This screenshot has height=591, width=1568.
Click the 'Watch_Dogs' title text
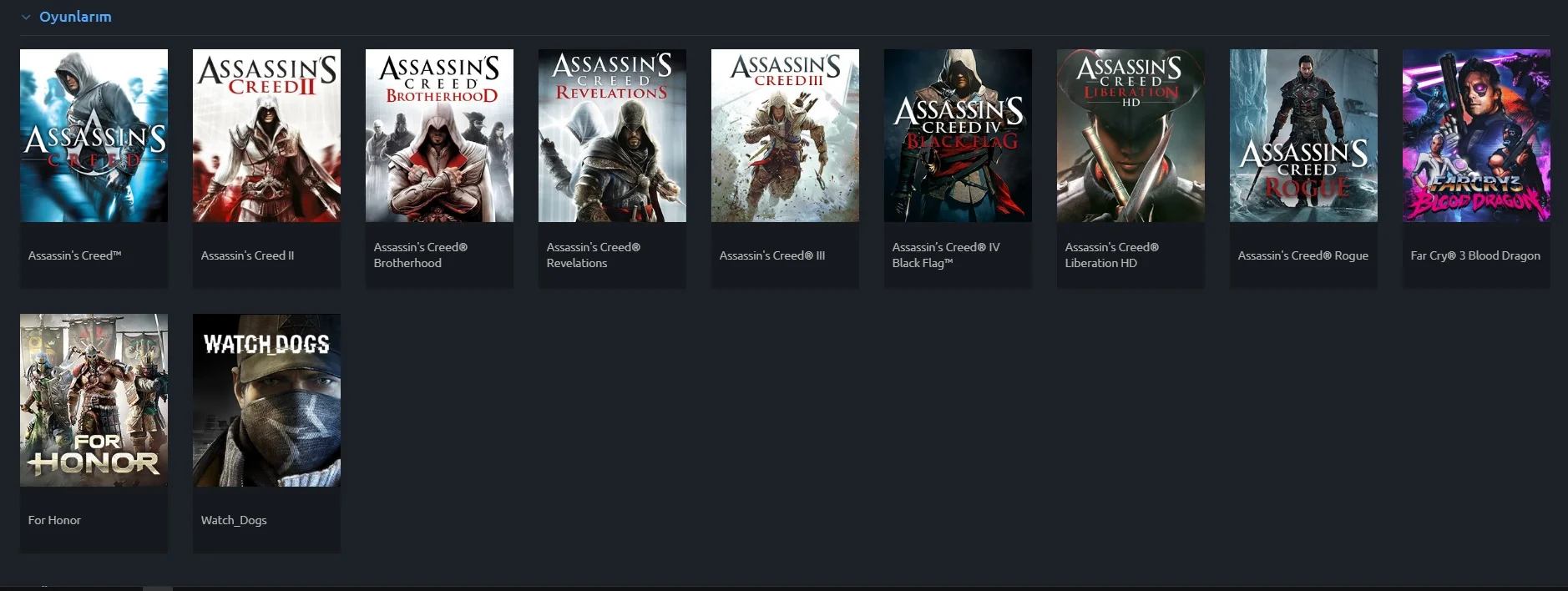coord(234,520)
